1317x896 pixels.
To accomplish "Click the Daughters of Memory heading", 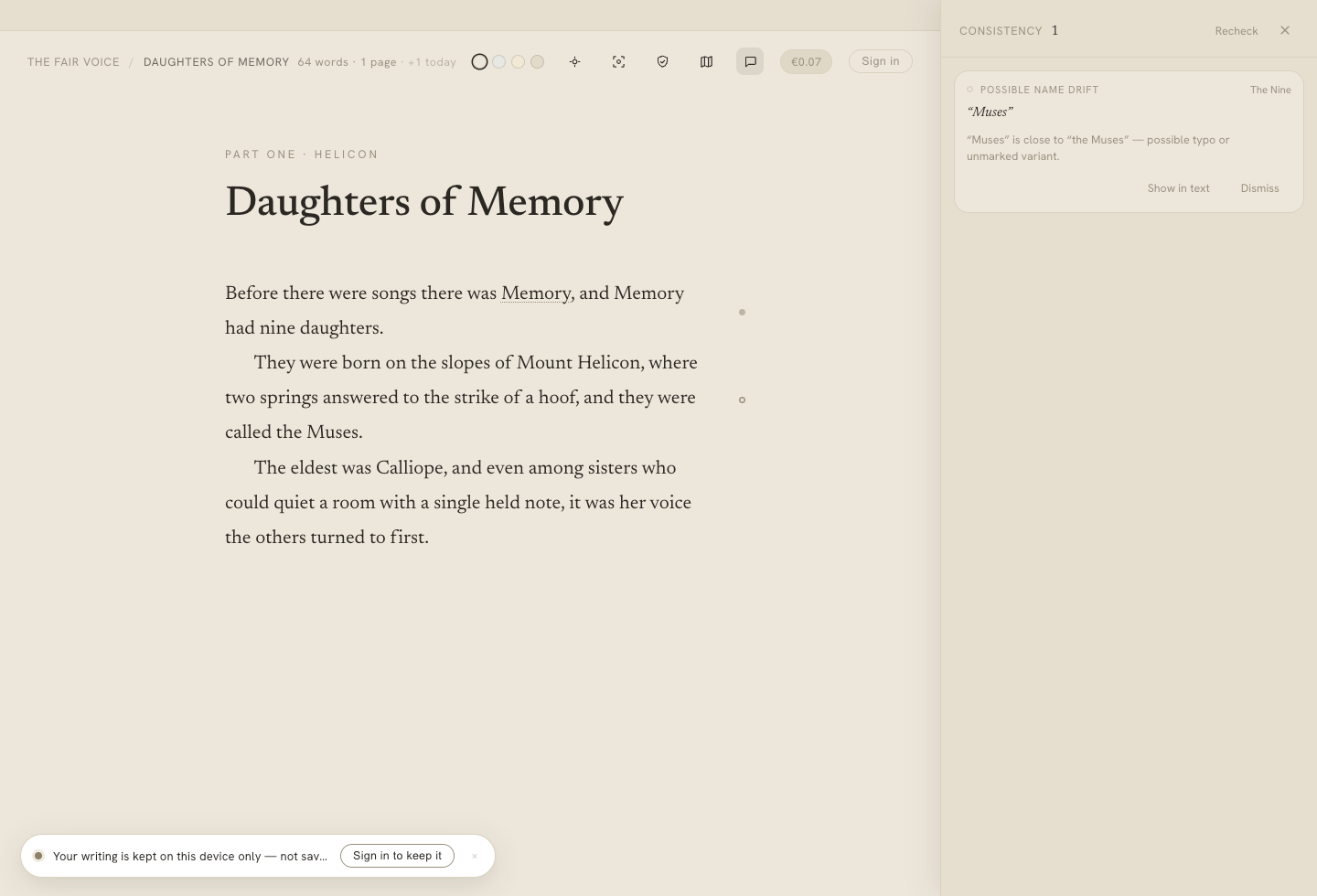I will pyautogui.click(x=424, y=202).
